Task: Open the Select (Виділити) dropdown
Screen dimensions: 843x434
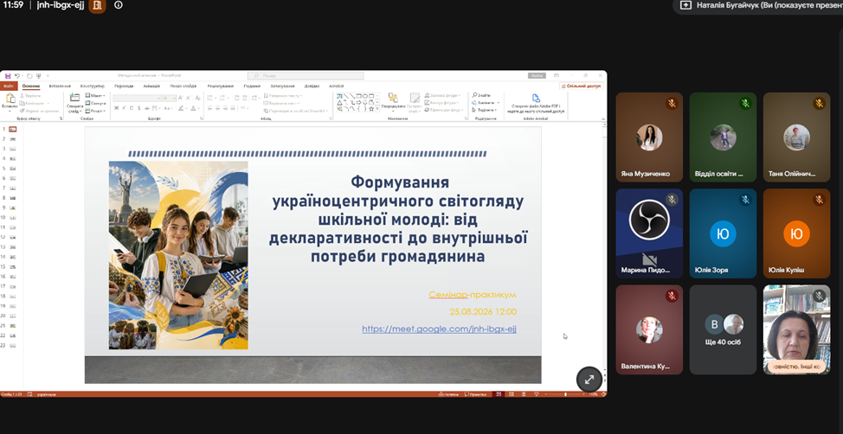Action: point(483,110)
